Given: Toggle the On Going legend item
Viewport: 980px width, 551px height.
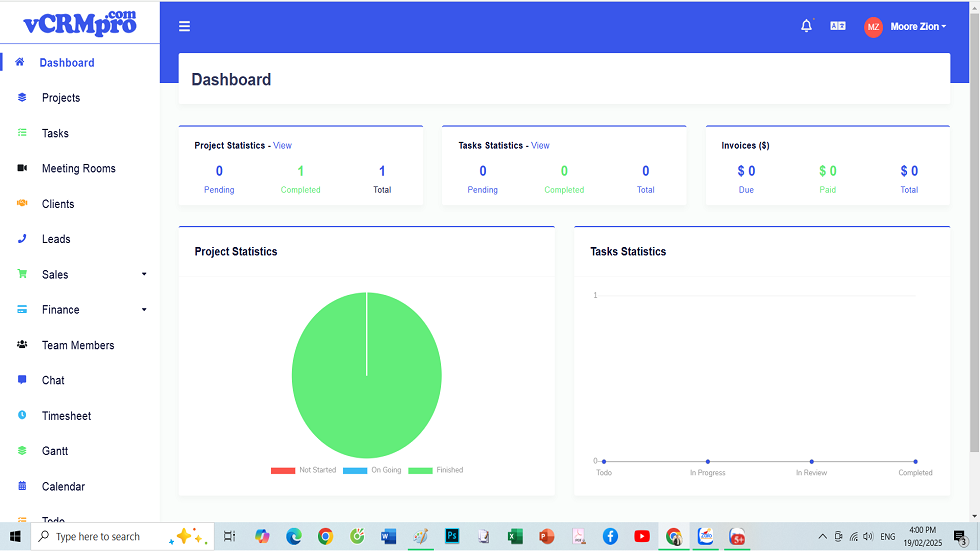Looking at the screenshot, I should point(373,470).
